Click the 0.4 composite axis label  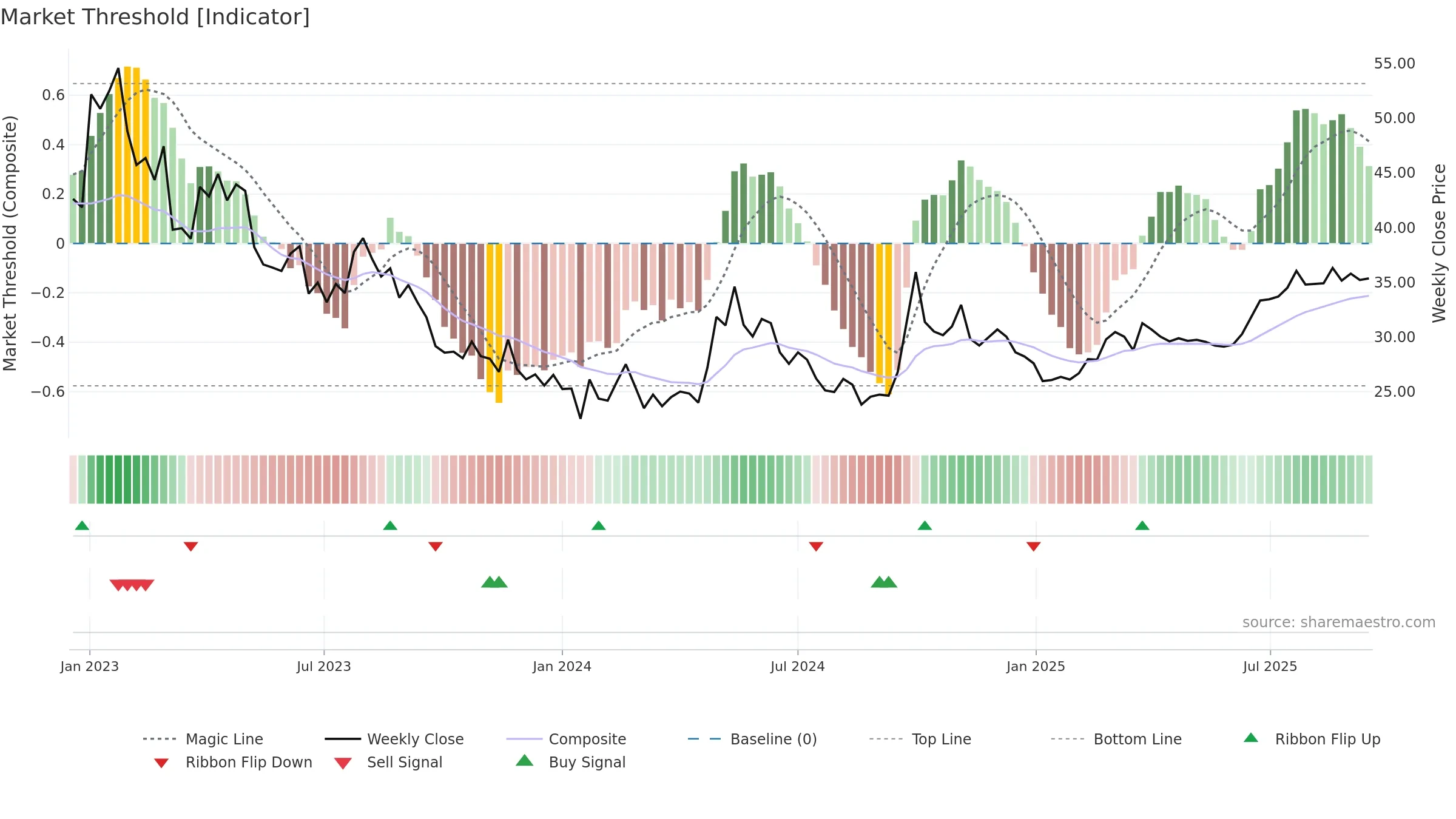[x=53, y=144]
